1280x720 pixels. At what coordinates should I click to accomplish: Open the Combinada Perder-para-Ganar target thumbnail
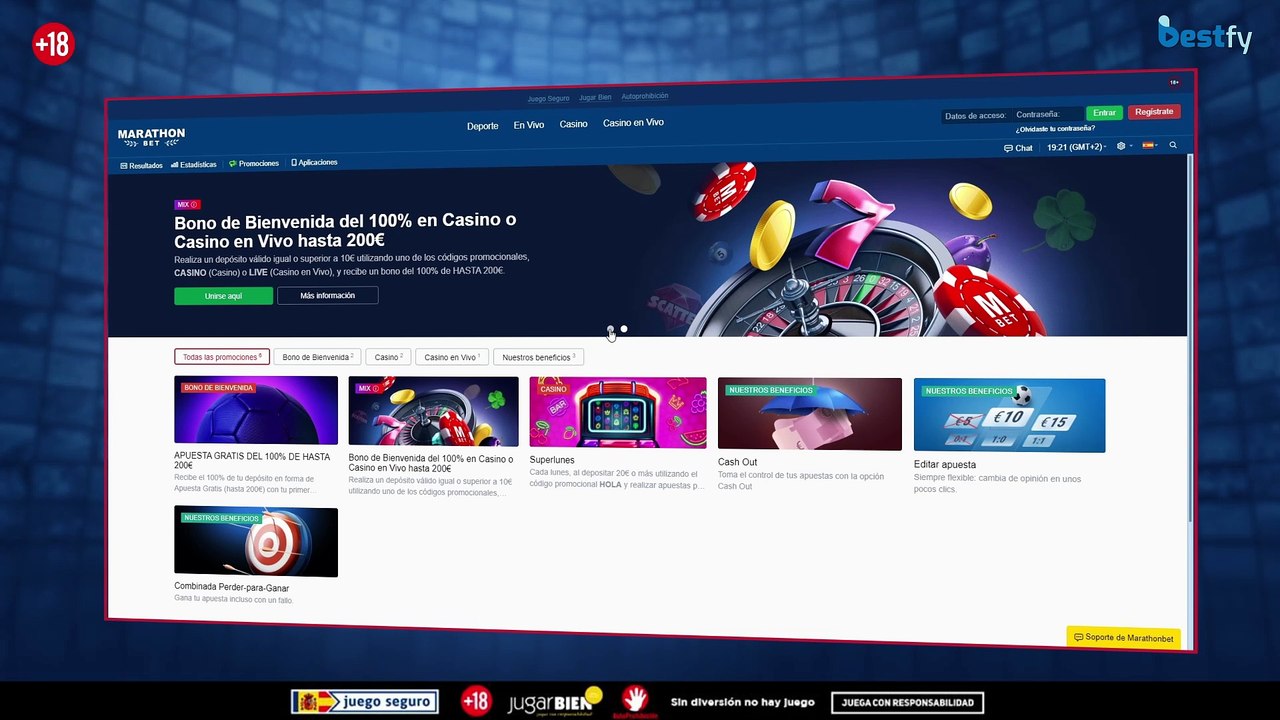pos(256,541)
